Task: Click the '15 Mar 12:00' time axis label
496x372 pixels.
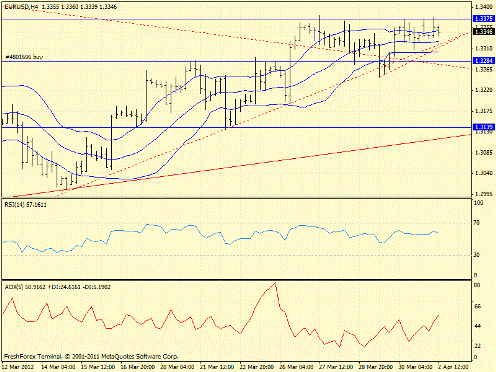Action: click(x=98, y=367)
